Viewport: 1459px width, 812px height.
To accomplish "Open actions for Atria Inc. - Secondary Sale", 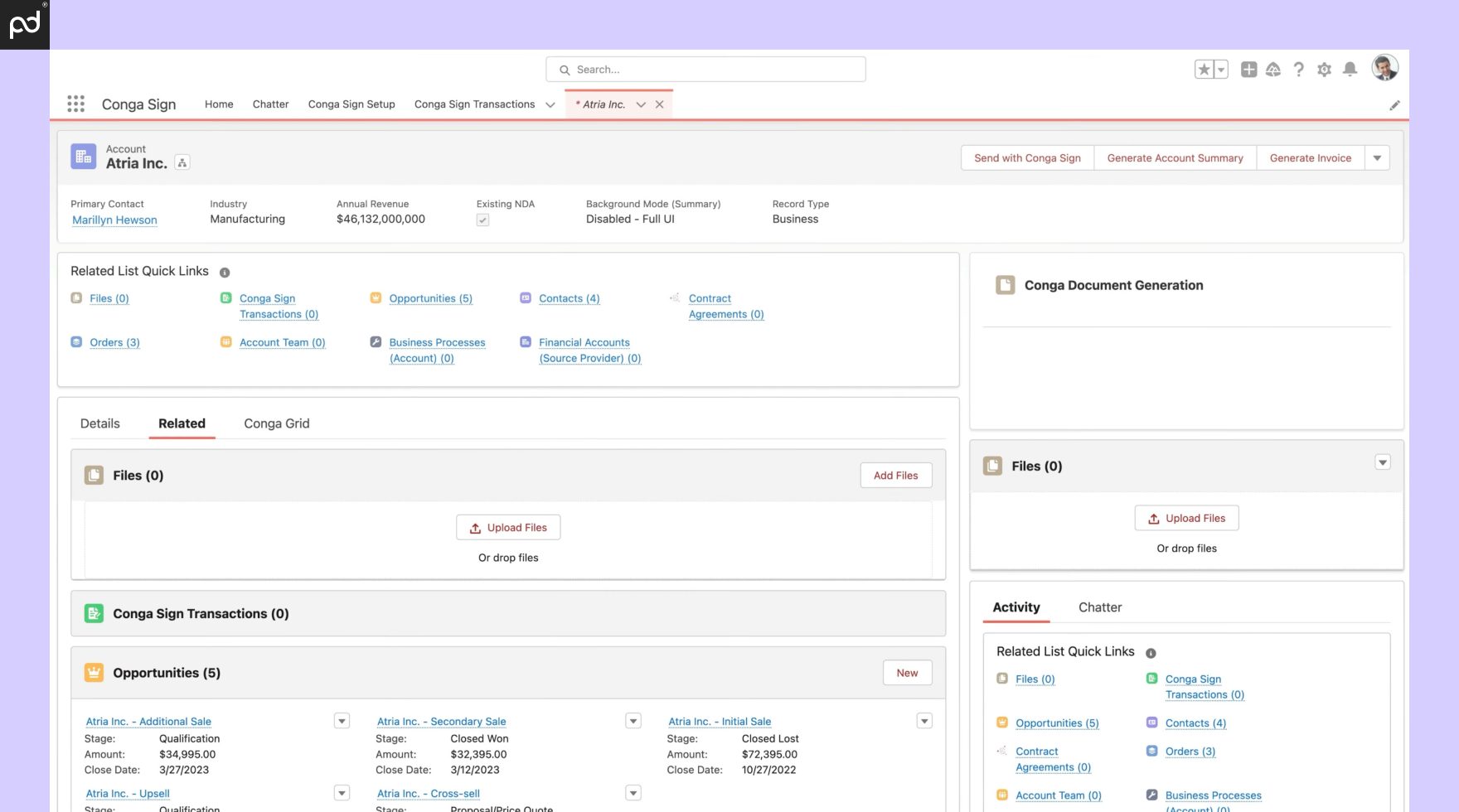I will click(633, 721).
